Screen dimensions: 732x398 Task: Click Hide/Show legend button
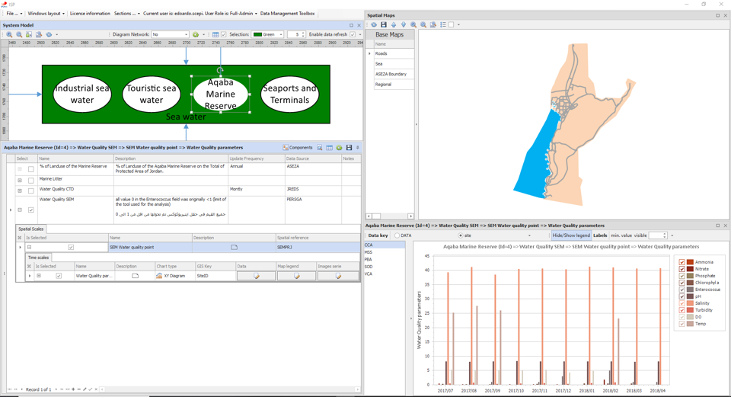[571, 236]
